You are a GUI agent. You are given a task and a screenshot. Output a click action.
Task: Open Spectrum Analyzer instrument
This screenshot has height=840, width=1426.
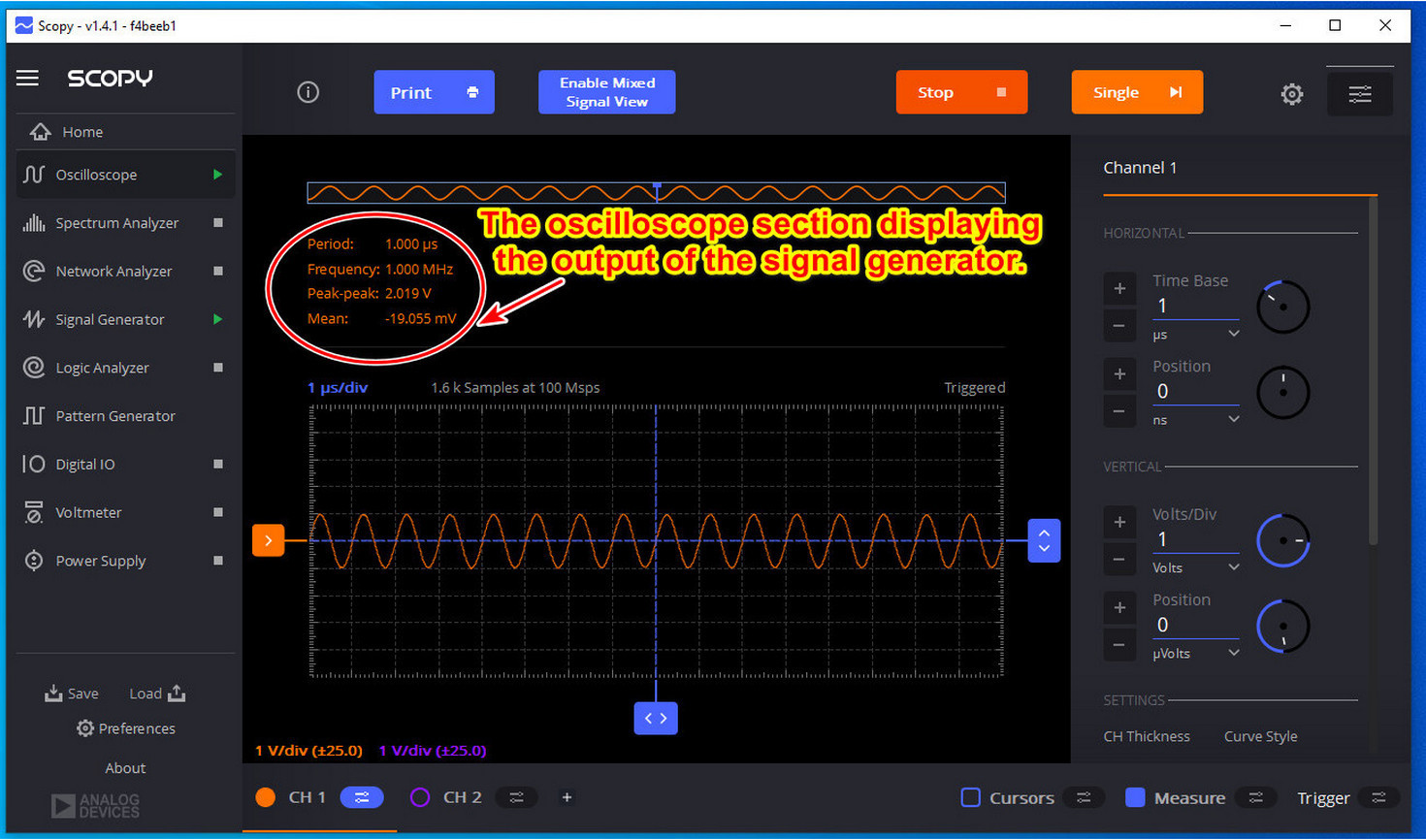click(x=126, y=223)
